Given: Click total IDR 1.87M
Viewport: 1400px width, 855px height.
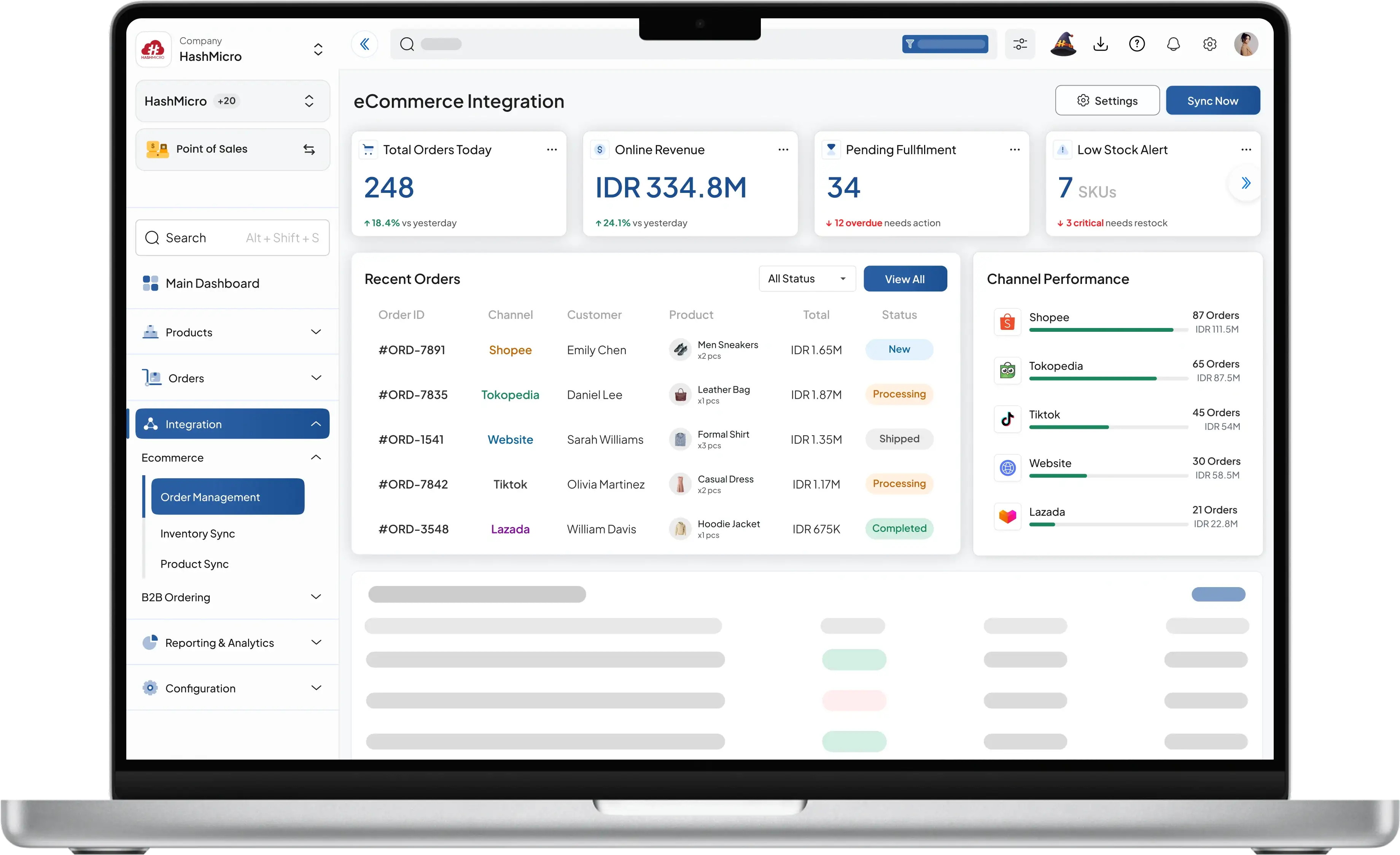Looking at the screenshot, I should coord(816,395).
